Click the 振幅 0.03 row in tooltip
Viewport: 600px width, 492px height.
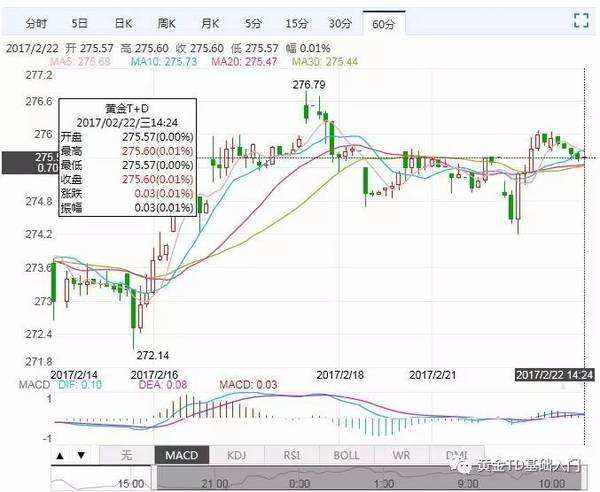[x=127, y=208]
